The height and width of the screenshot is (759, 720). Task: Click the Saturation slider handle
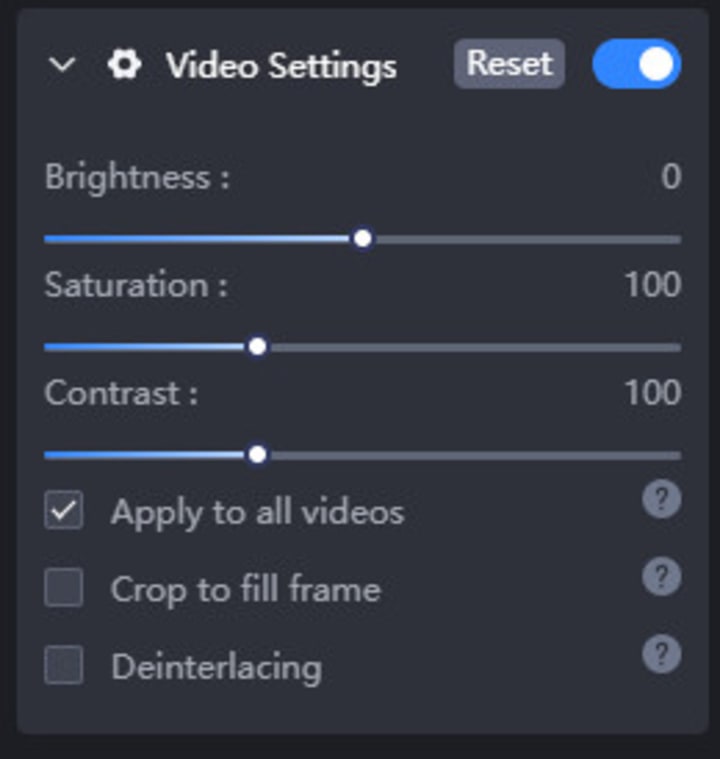point(258,347)
